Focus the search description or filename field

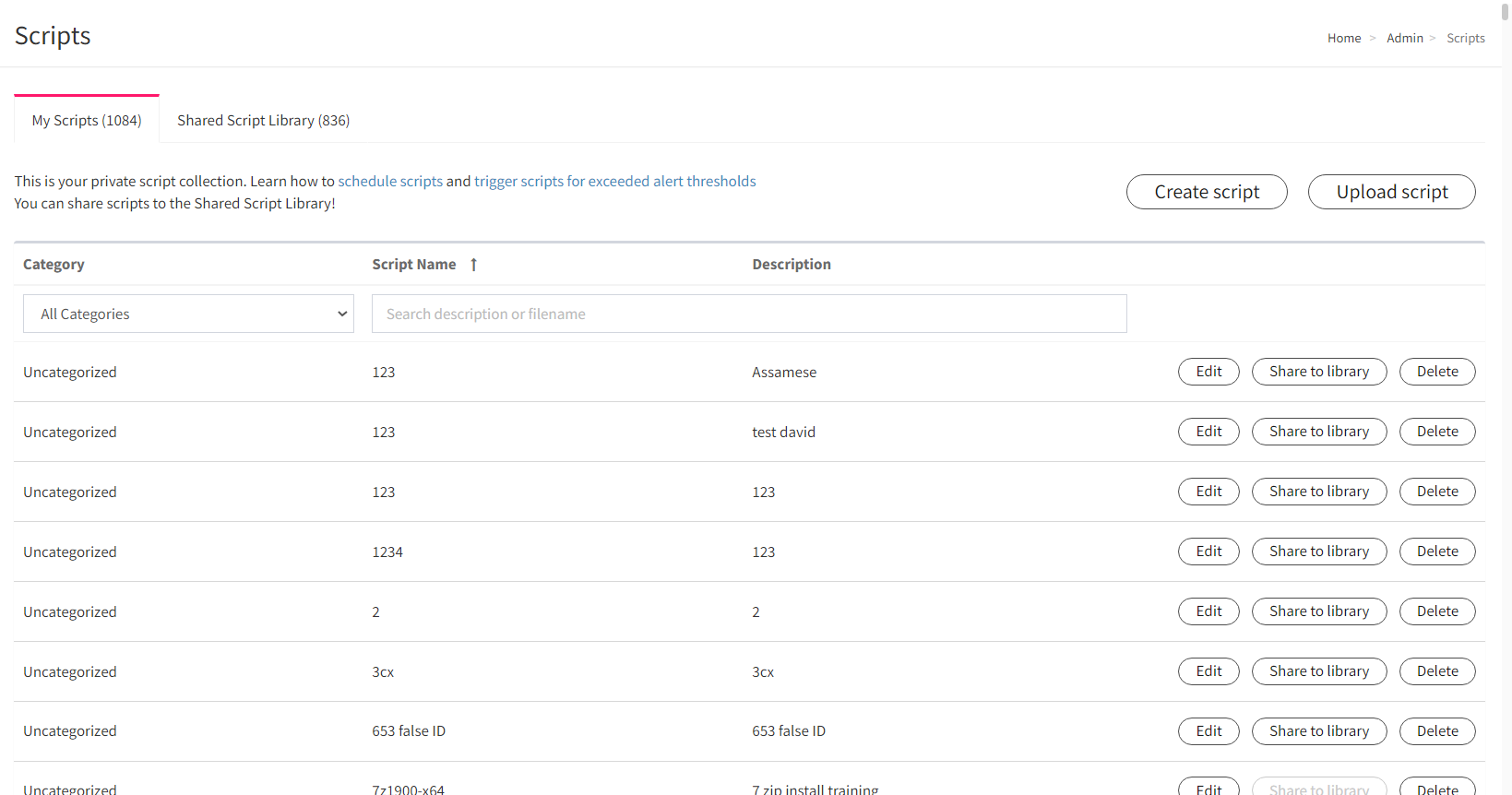pyautogui.click(x=749, y=314)
